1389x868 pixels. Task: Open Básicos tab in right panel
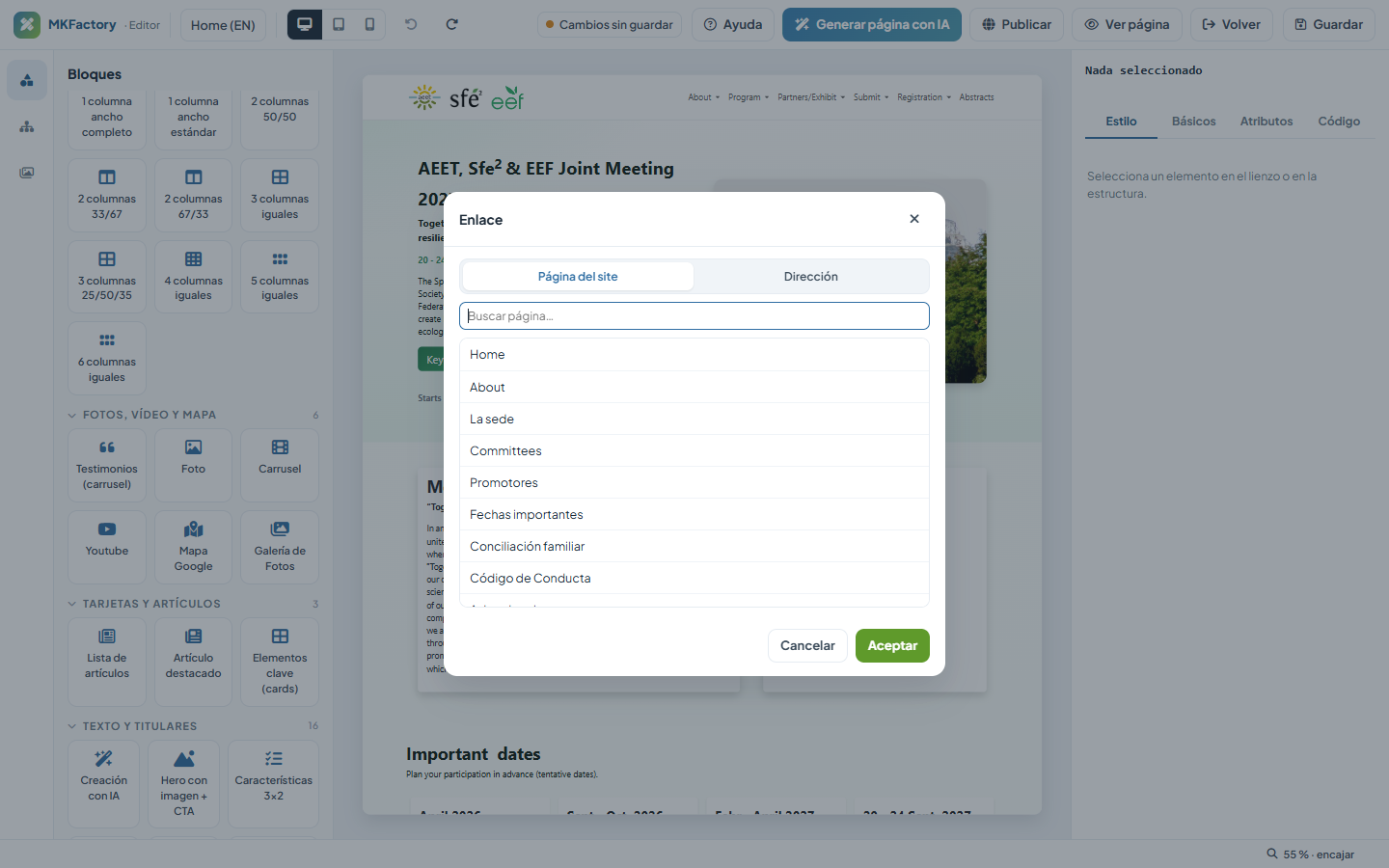coord(1194,122)
